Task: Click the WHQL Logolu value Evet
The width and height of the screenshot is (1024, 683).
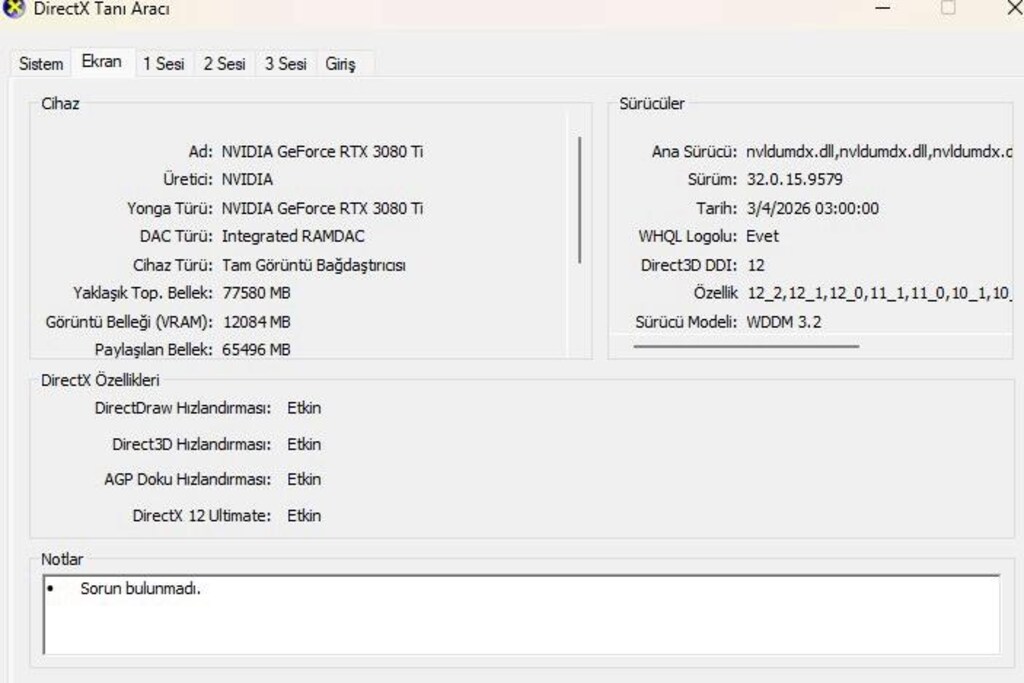Action: (x=762, y=236)
